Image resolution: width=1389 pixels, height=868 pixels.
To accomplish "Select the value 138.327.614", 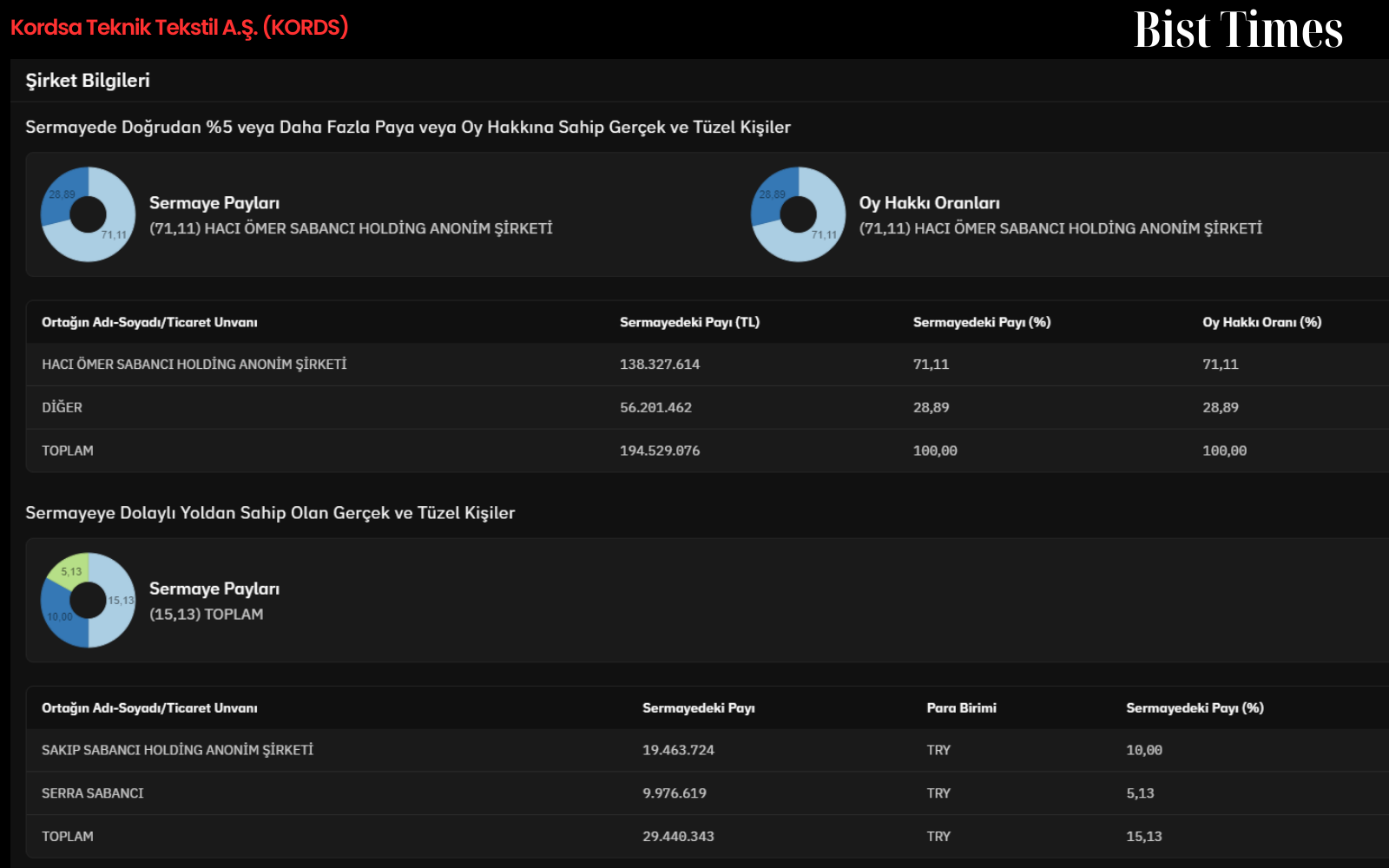I will click(660, 365).
